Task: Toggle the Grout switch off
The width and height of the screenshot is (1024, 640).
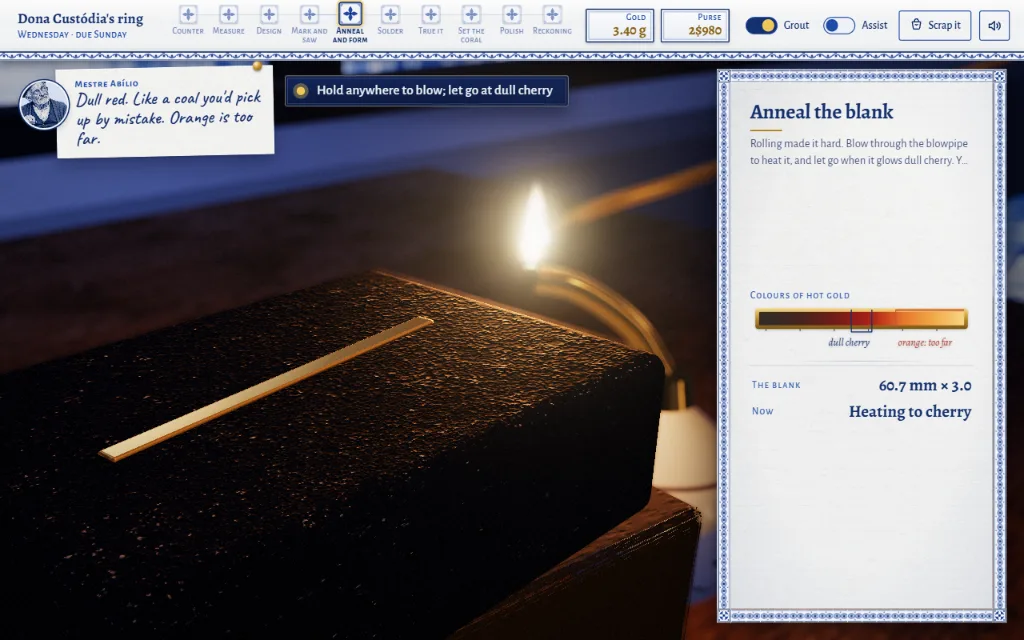Action: click(761, 25)
